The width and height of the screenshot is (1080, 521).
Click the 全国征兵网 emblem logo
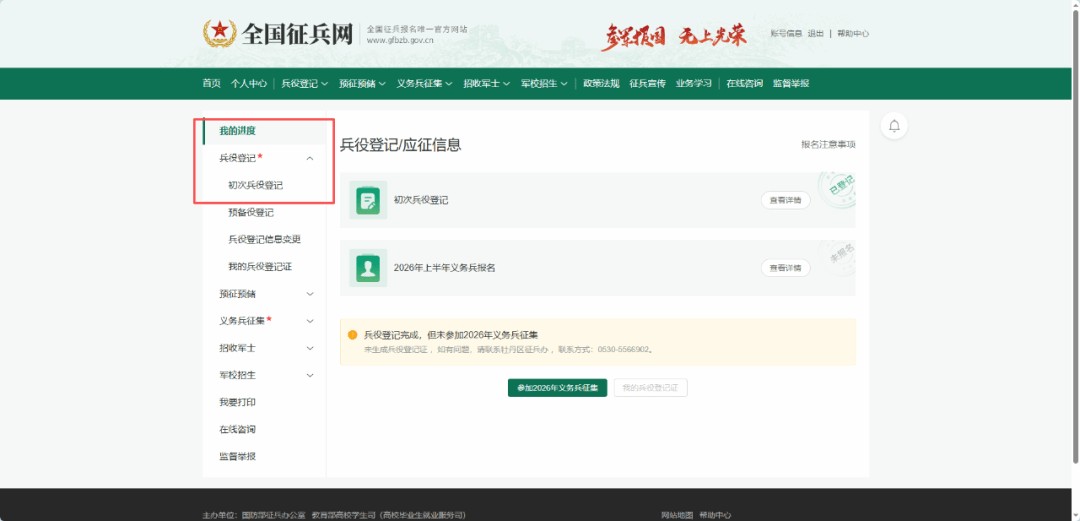click(216, 34)
